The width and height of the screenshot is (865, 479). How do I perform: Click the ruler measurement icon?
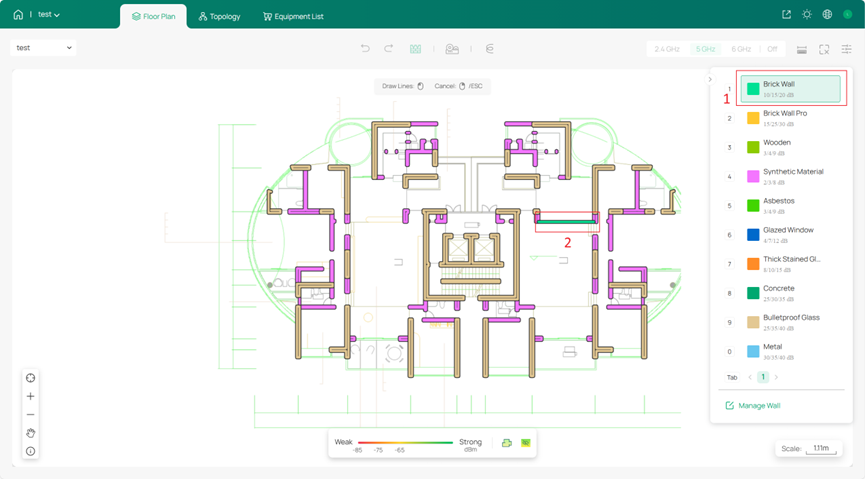pos(802,50)
